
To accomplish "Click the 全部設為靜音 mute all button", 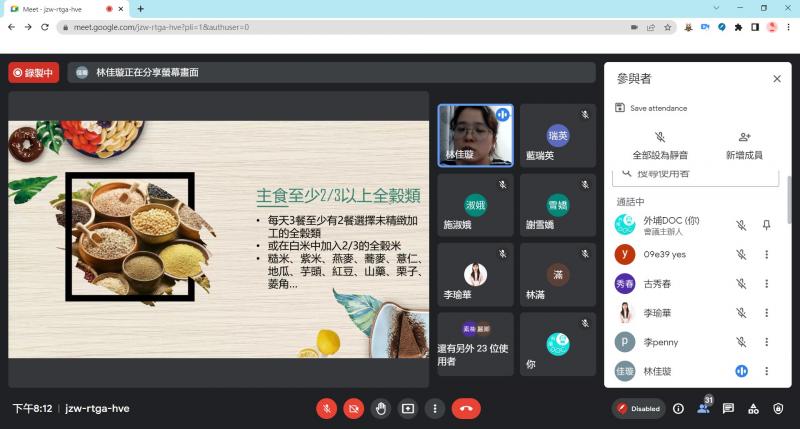I will (659, 145).
